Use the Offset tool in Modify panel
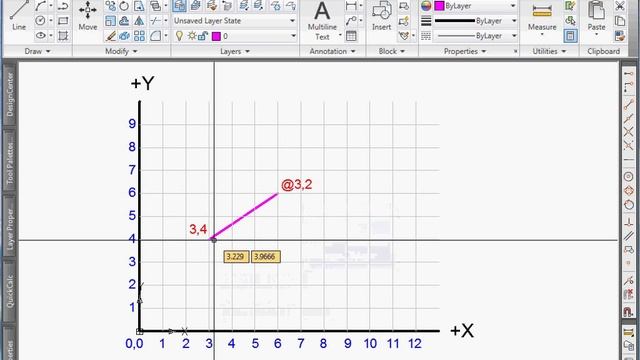640x360 pixels. pyautogui.click(x=124, y=21)
